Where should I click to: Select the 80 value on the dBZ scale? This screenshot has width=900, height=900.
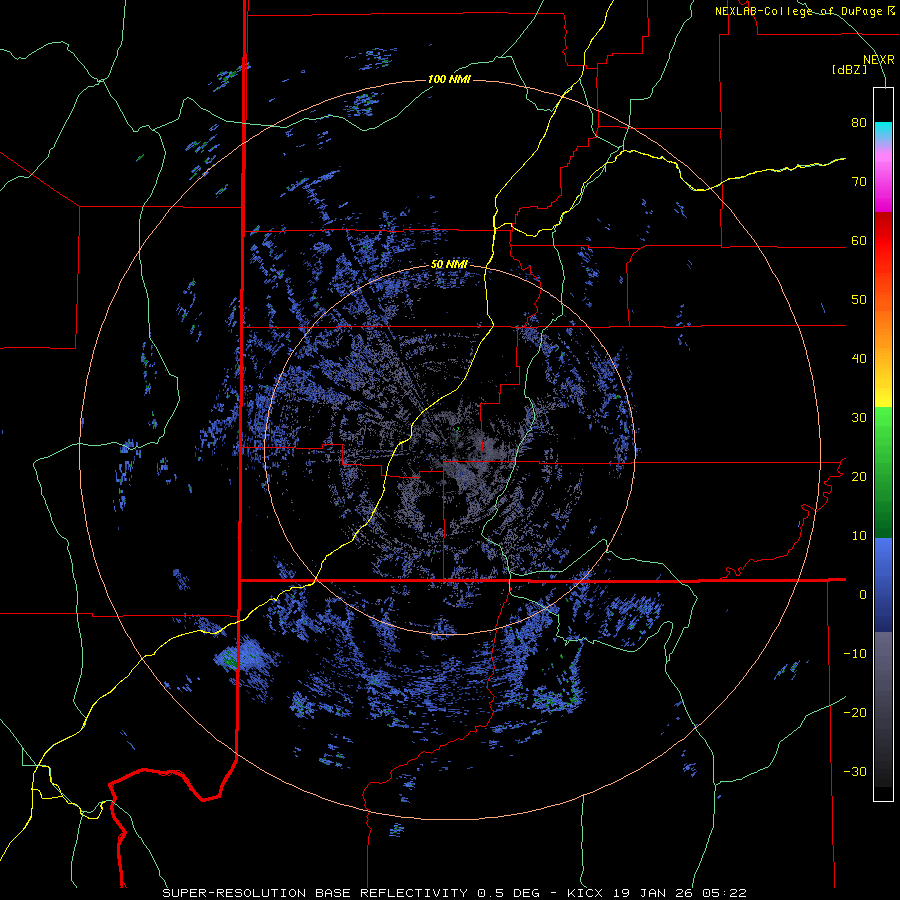click(859, 123)
